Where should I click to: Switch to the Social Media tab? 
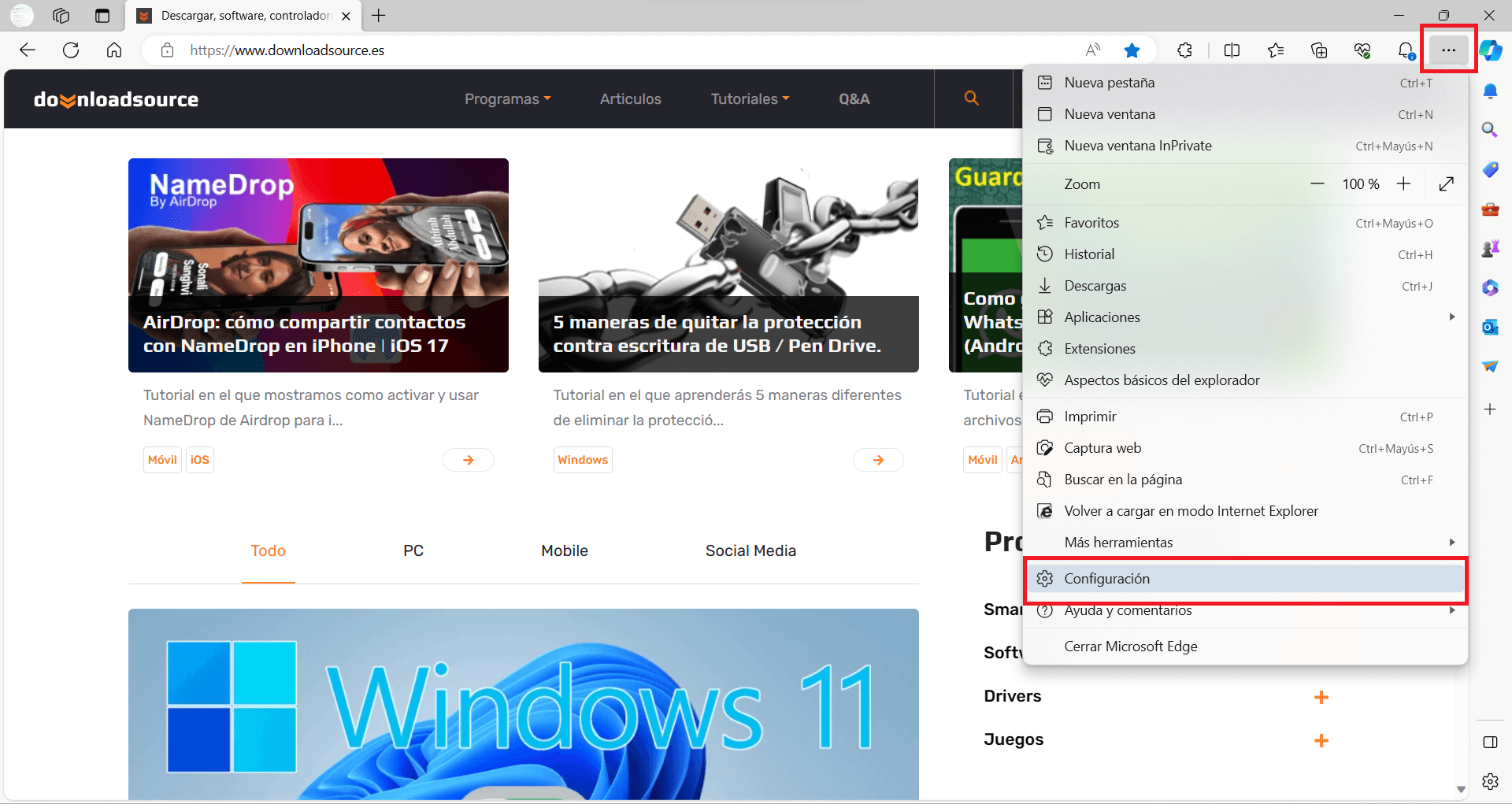coord(750,550)
